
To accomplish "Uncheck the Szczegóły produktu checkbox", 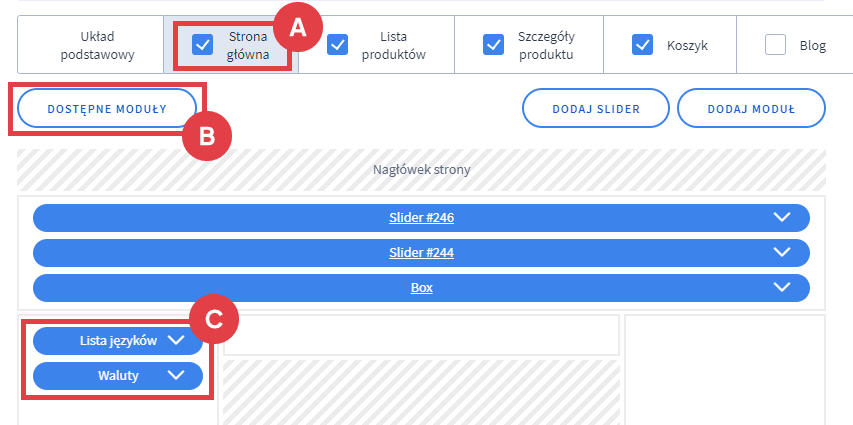I will pos(493,45).
